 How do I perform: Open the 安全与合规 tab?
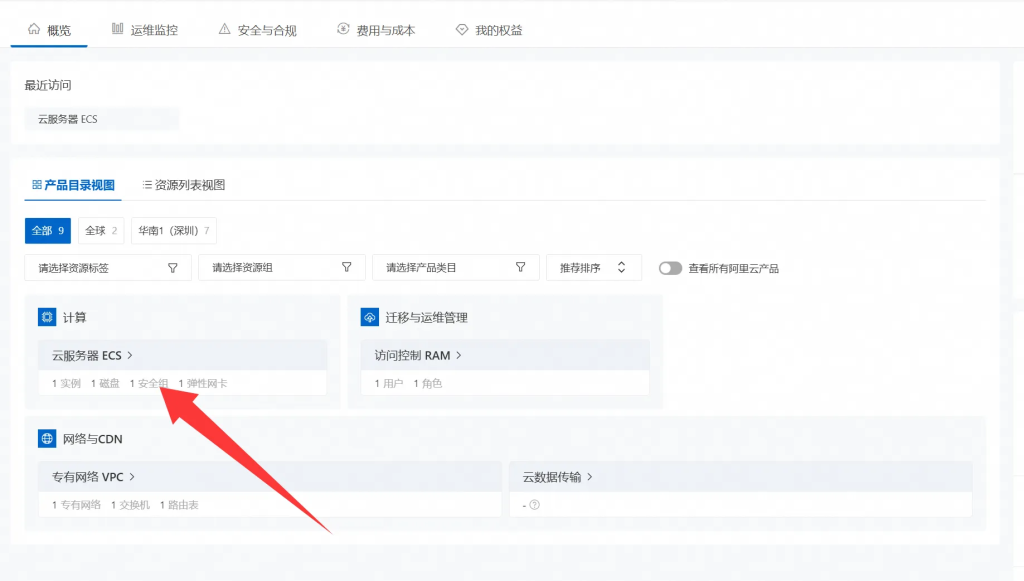[x=257, y=30]
